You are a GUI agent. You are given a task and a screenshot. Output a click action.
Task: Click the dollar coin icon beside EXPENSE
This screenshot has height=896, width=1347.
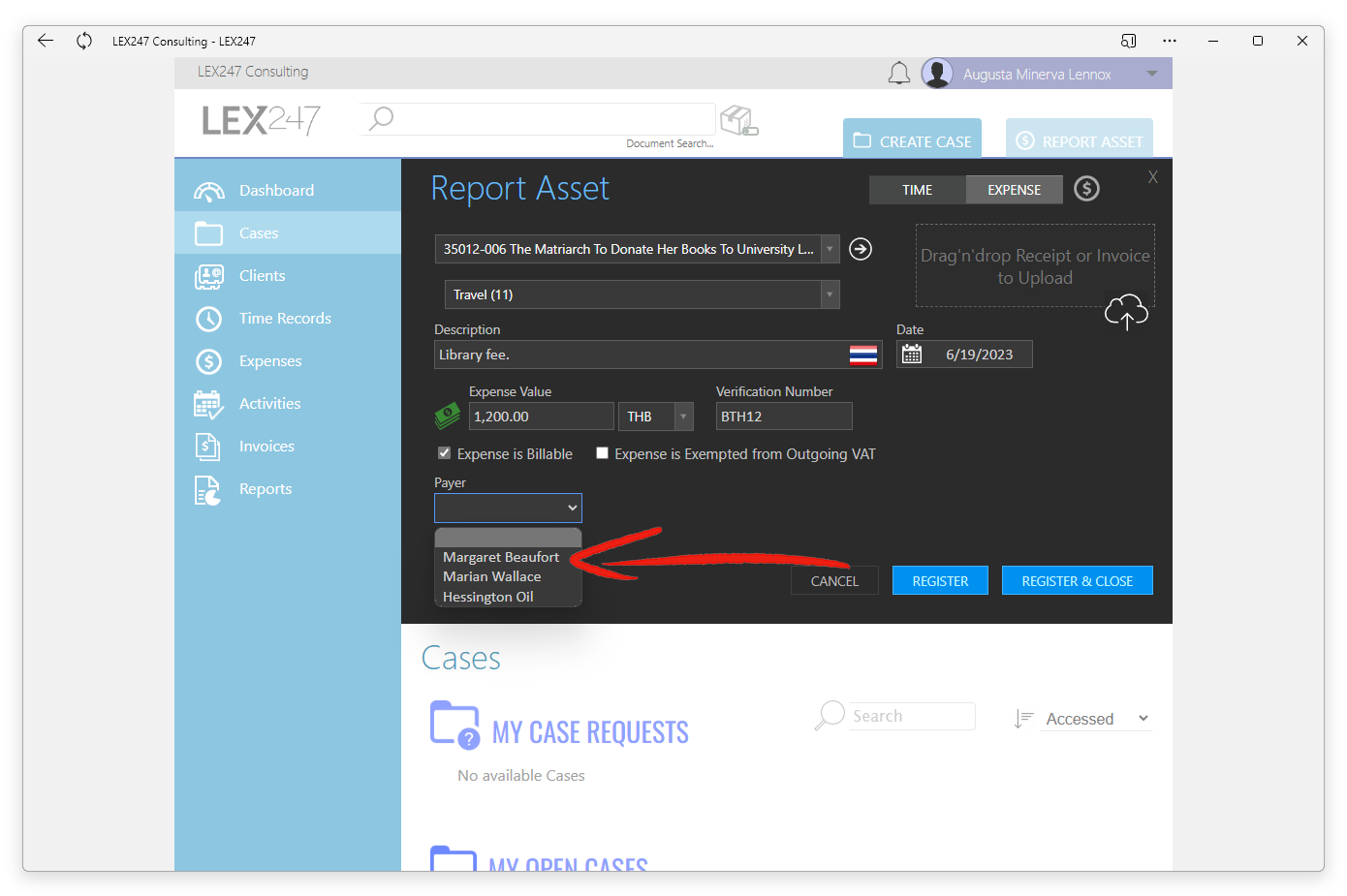tap(1086, 189)
